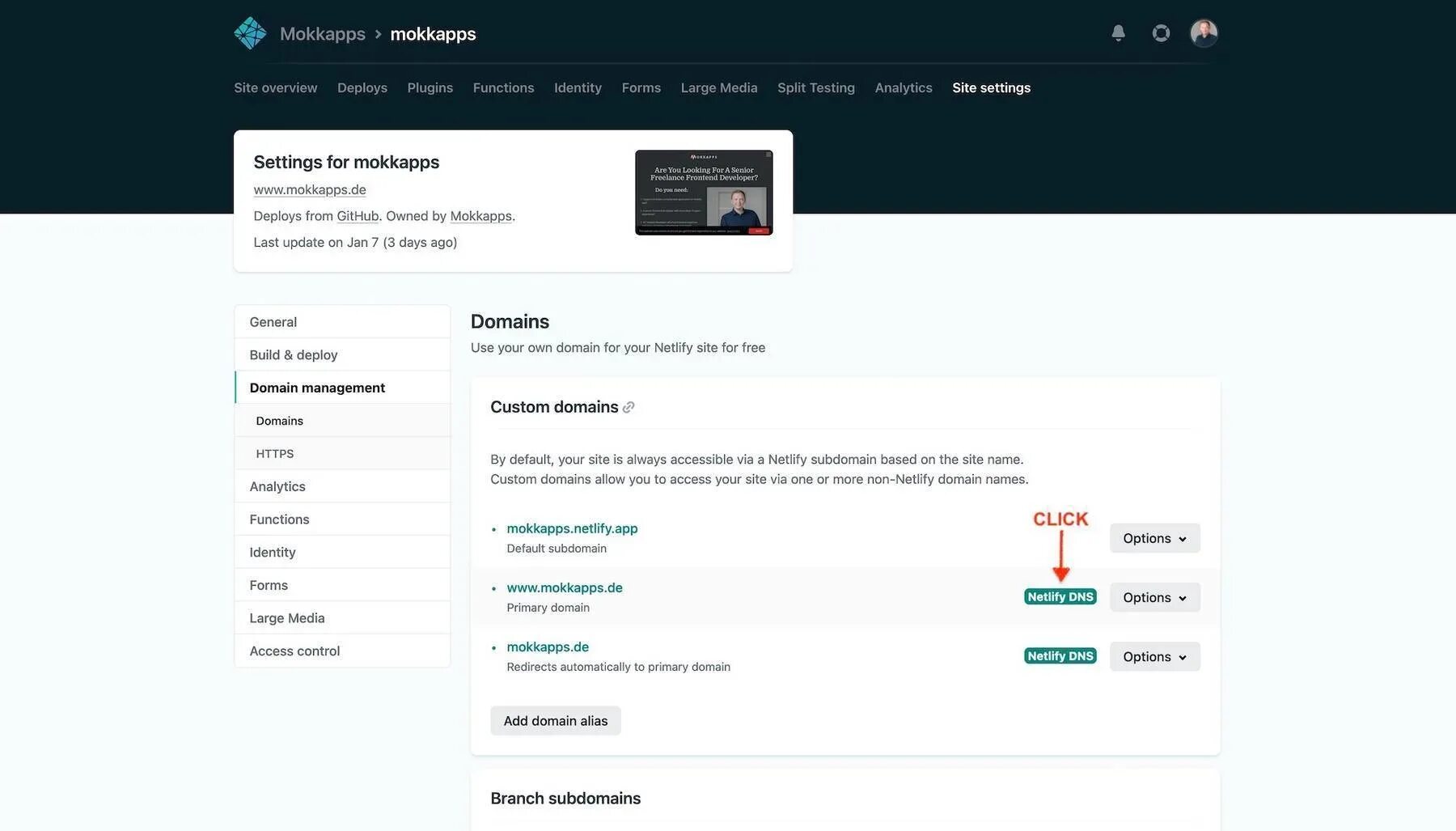Viewport: 1456px width, 831px height.
Task: Open the HTTPS sub-item in sidebar
Action: click(342, 454)
